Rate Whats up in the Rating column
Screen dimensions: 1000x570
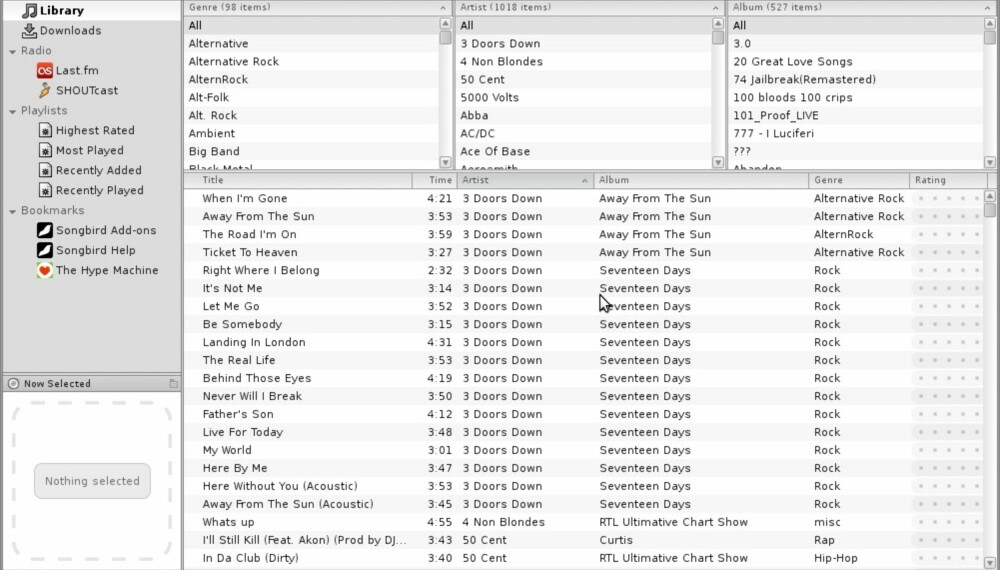[x=948, y=522]
